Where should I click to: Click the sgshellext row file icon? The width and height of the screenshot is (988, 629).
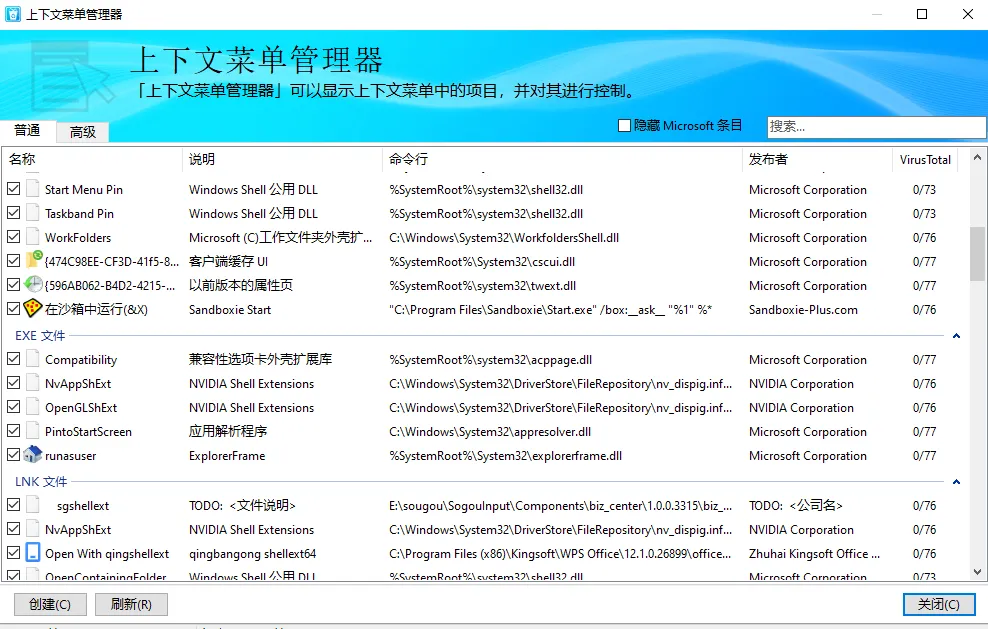32,505
